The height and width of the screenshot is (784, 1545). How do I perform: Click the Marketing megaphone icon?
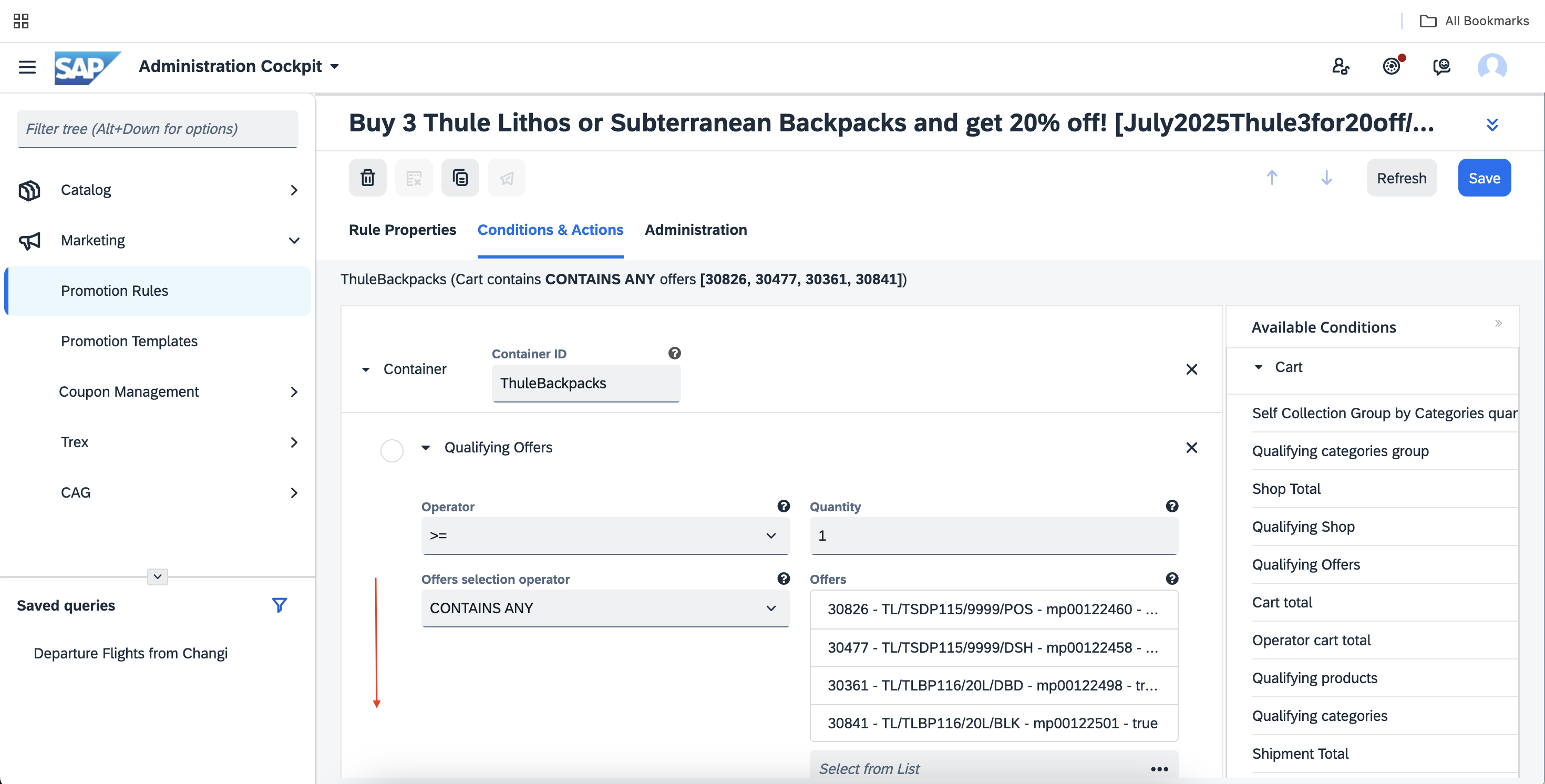coord(29,241)
